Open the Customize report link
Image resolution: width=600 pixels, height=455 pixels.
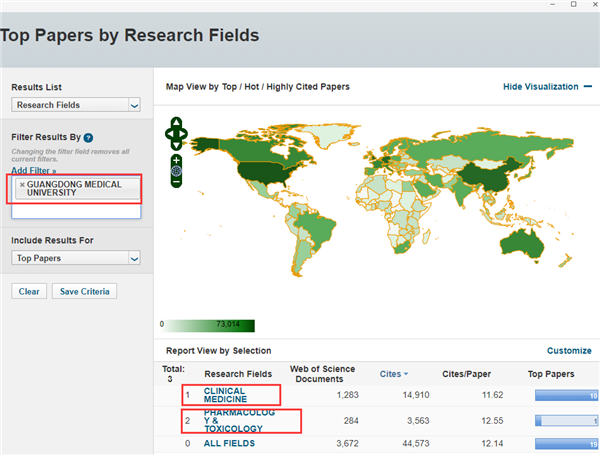click(x=569, y=351)
